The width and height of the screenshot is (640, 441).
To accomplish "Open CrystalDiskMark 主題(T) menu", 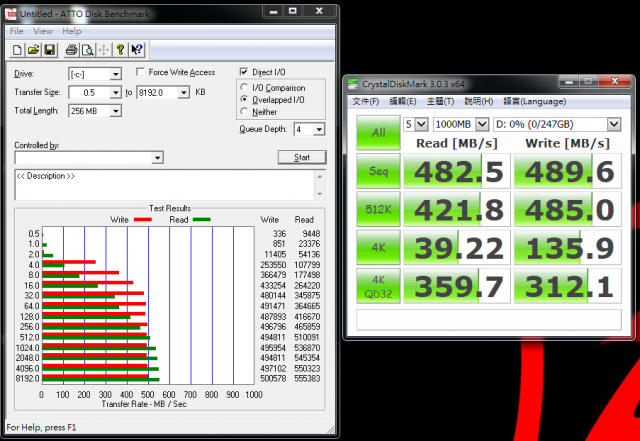I will pyautogui.click(x=440, y=101).
